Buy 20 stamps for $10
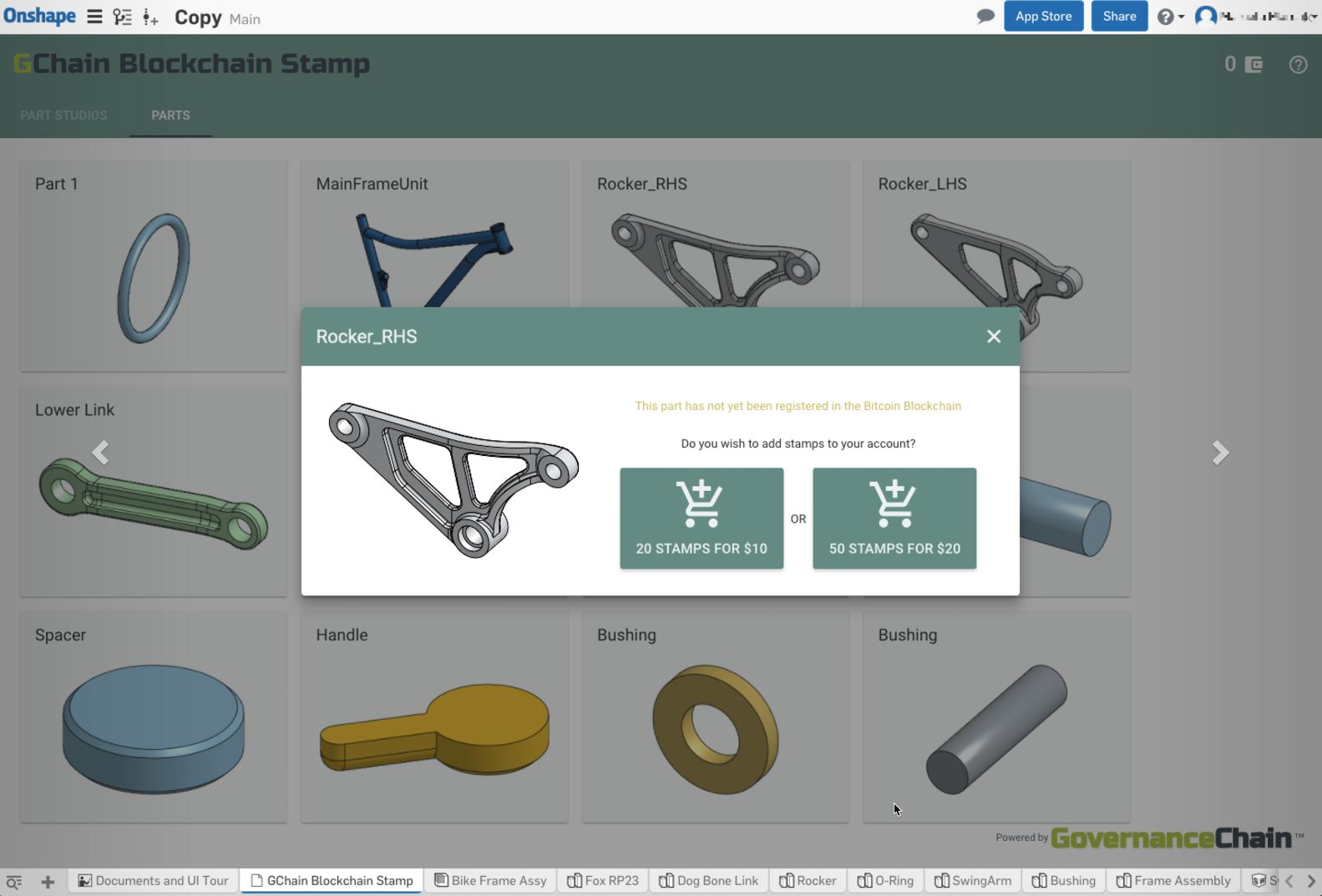 pyautogui.click(x=702, y=518)
